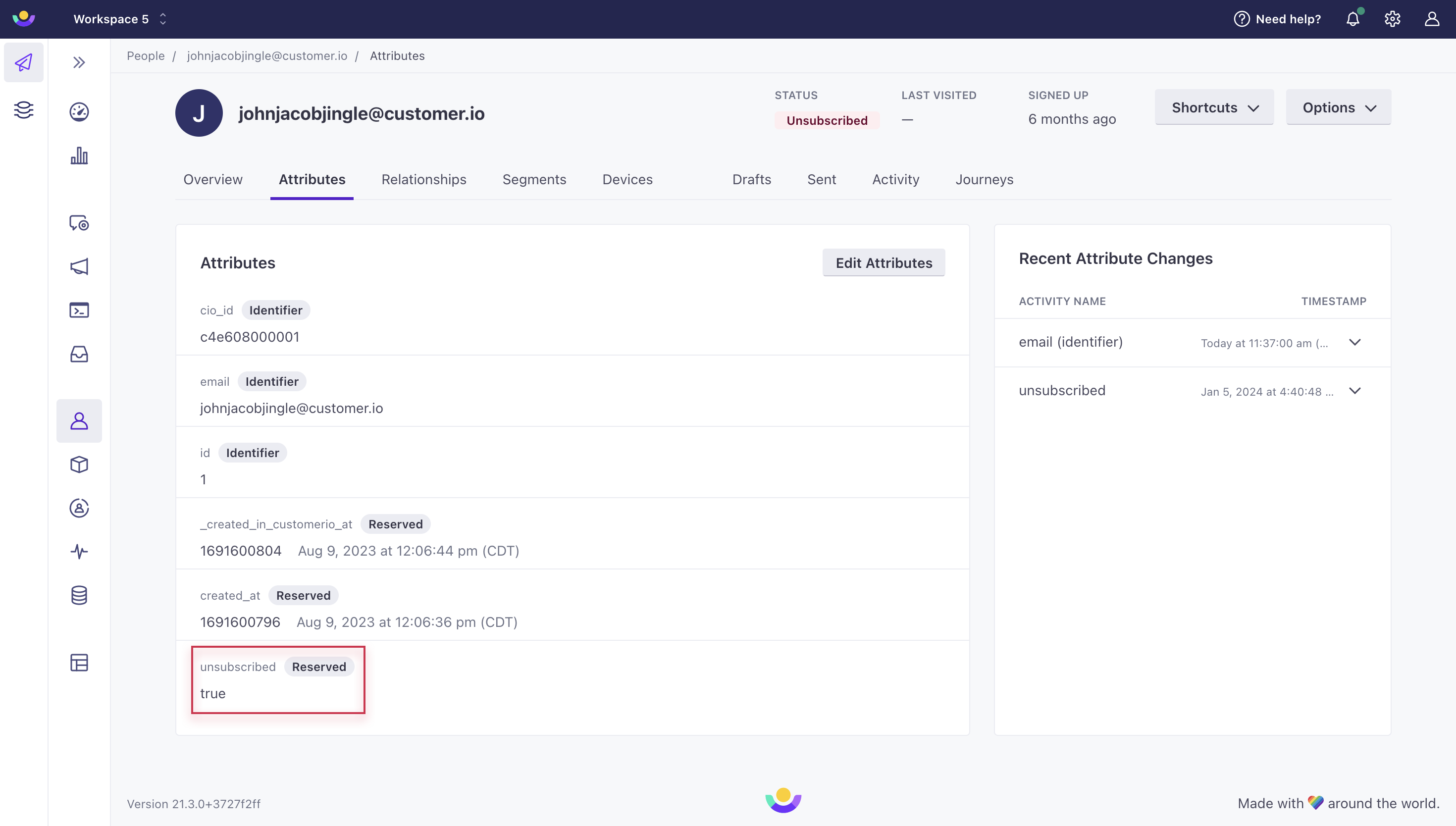Click the id attribute value 1
Image resolution: width=1456 pixels, height=826 pixels.
(203, 479)
